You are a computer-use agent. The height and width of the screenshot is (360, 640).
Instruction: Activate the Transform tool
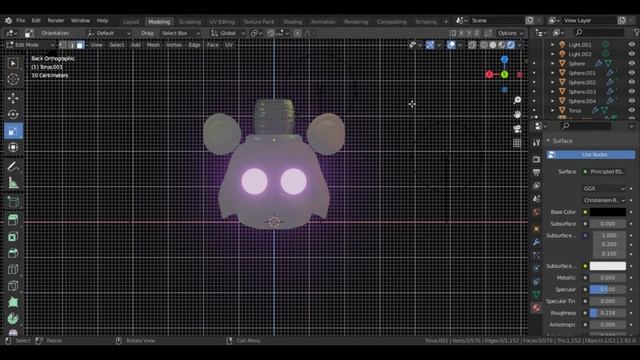pos(13,147)
